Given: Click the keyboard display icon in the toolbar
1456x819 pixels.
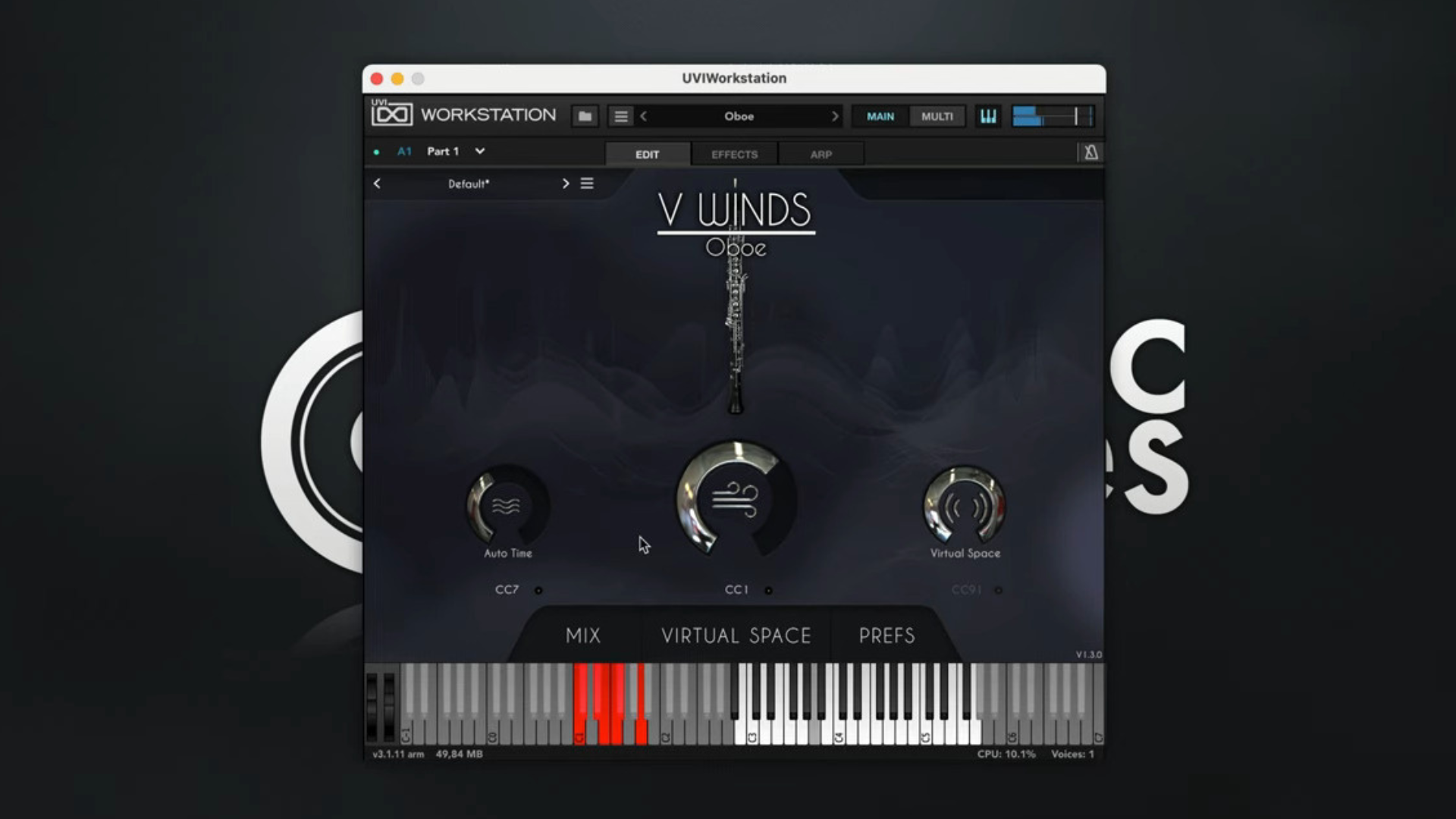Looking at the screenshot, I should point(987,116).
